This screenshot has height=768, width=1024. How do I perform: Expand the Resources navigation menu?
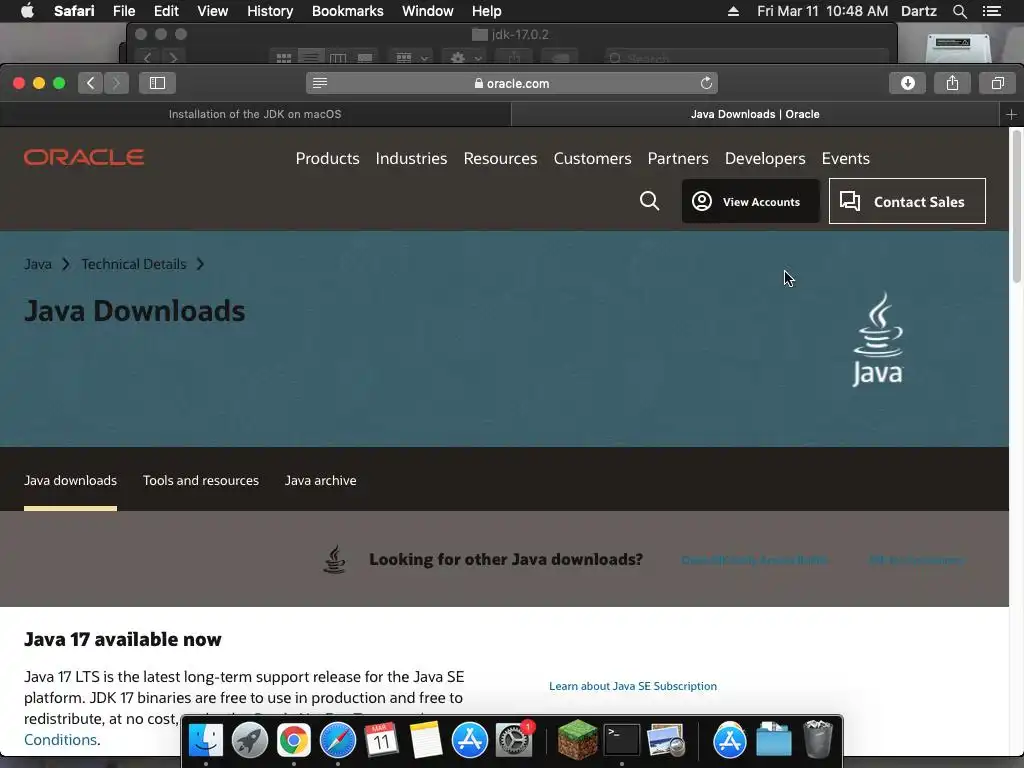click(x=500, y=159)
